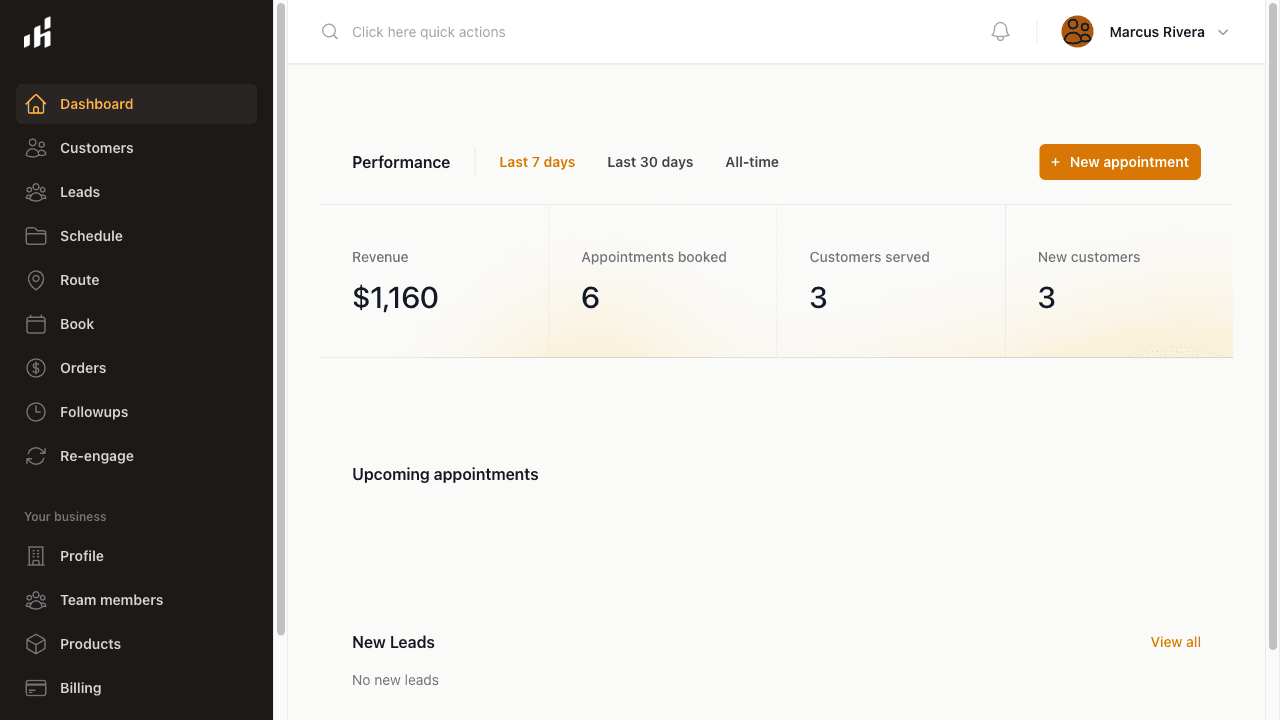
Task: Switch to the Last 30 days tab
Action: tap(649, 161)
